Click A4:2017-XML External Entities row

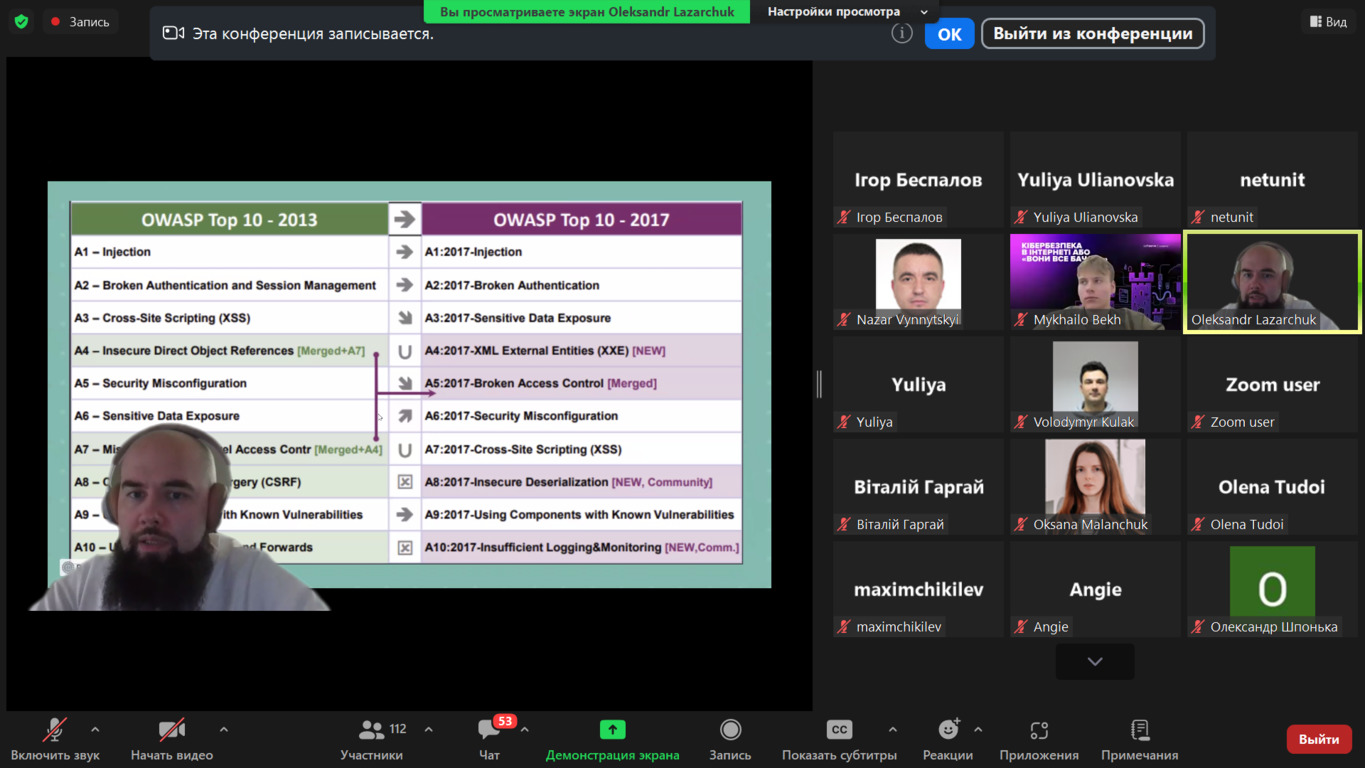tap(581, 351)
